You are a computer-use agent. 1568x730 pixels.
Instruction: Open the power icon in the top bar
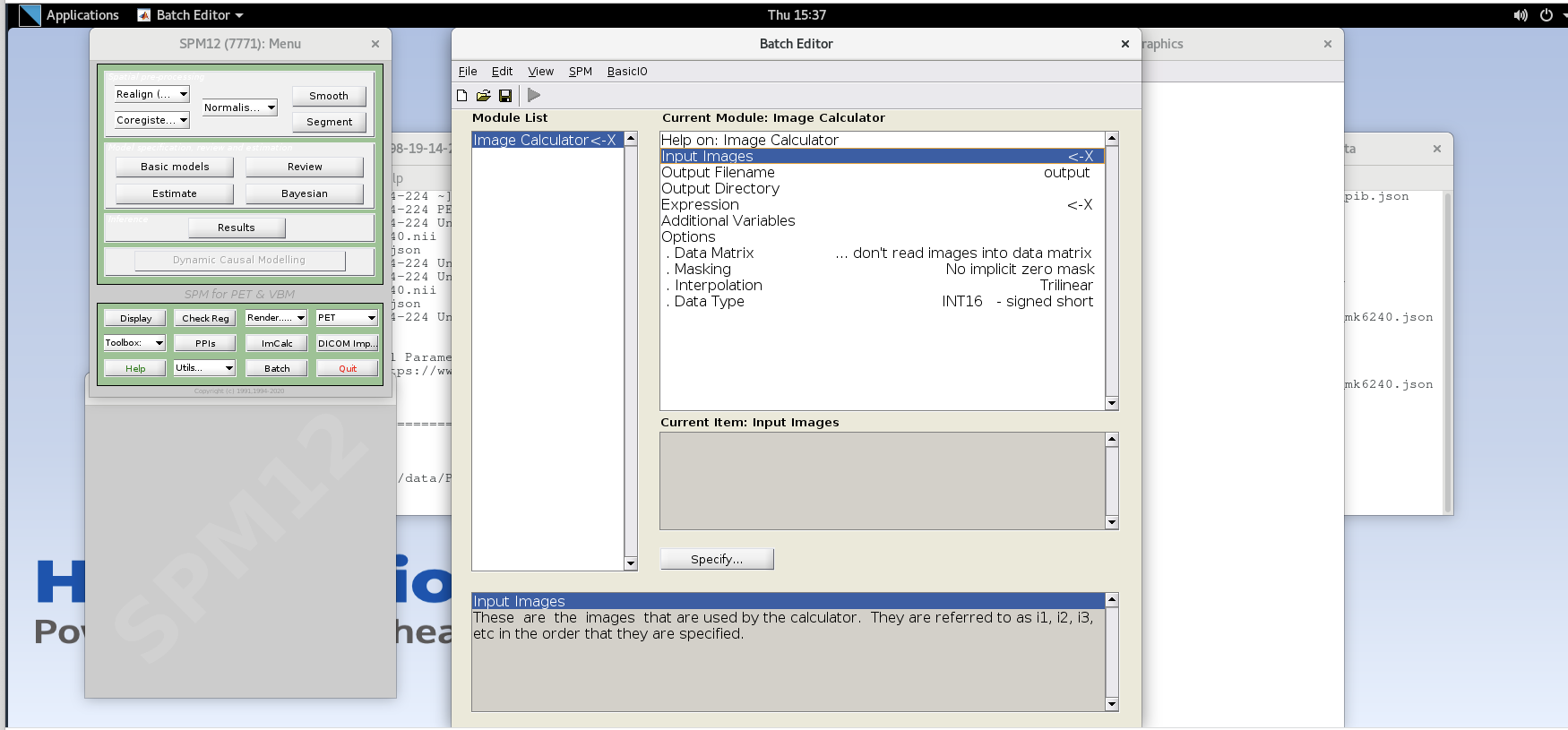click(x=1546, y=15)
